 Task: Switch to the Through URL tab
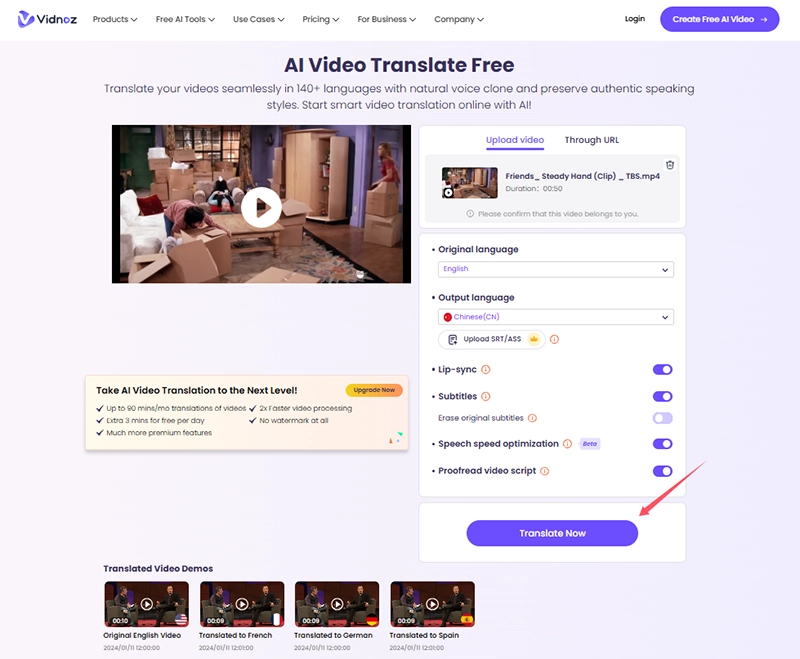click(x=592, y=140)
